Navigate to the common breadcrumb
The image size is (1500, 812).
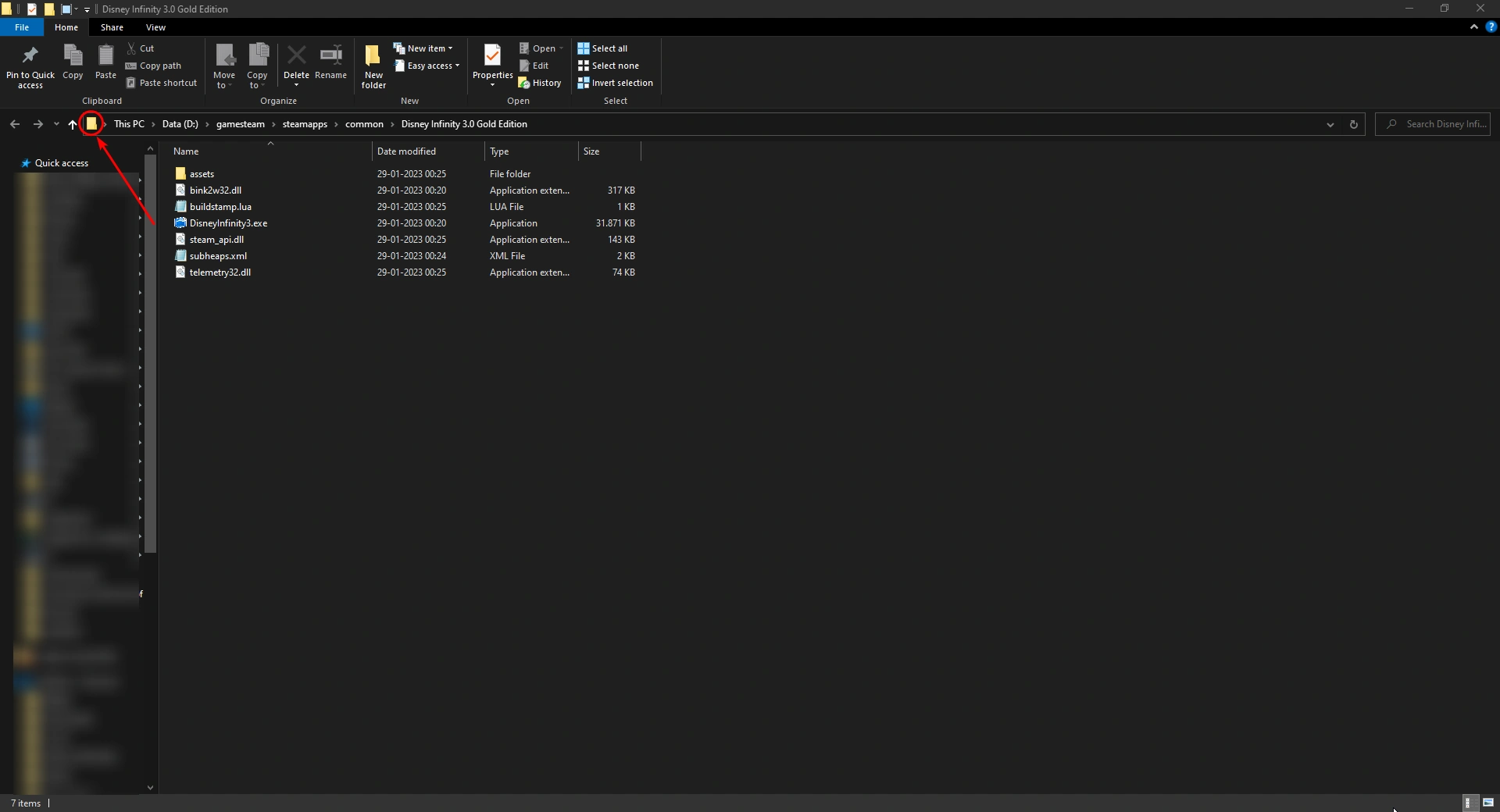(364, 124)
